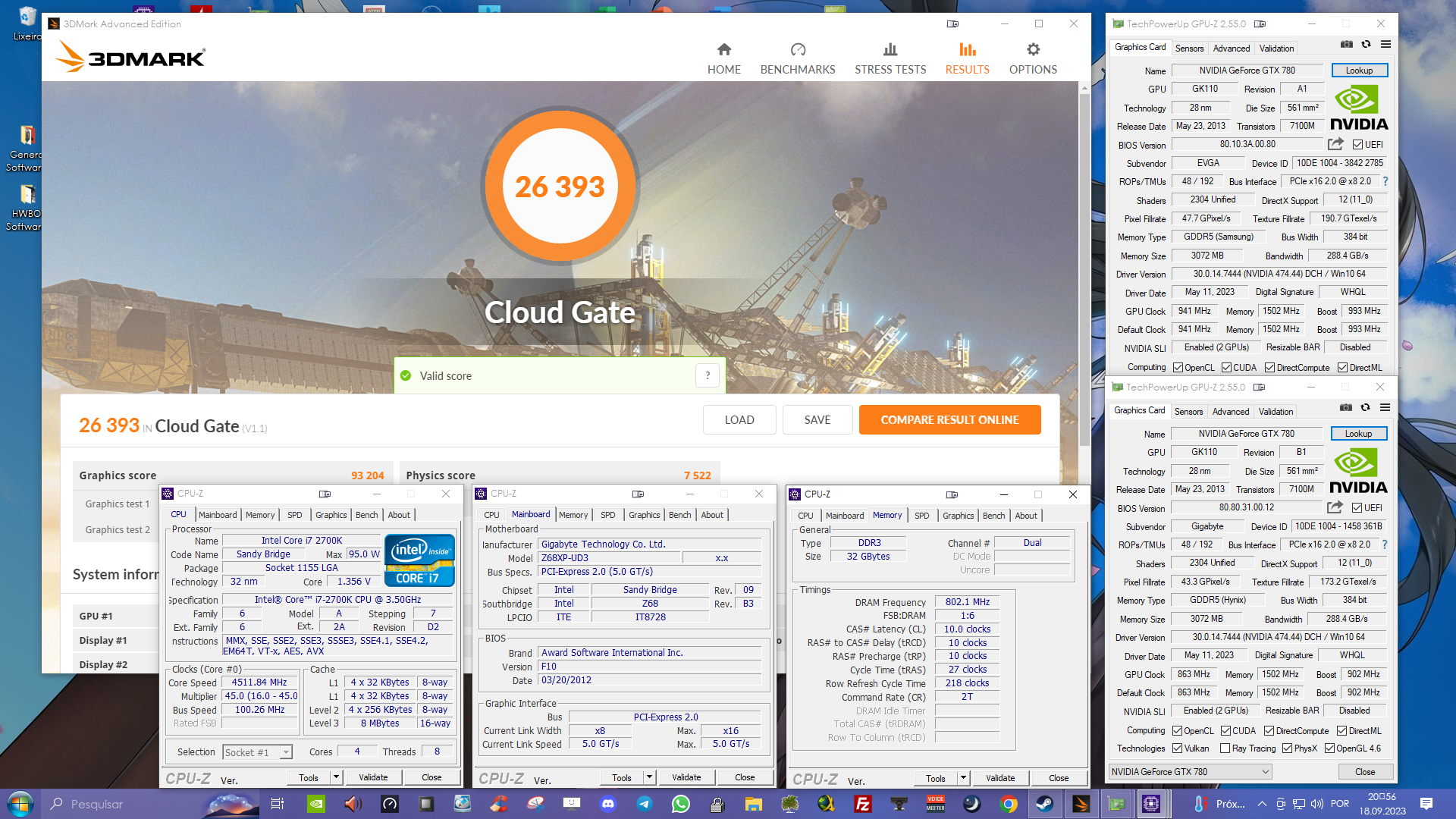Open the notification center icon

(1426, 804)
